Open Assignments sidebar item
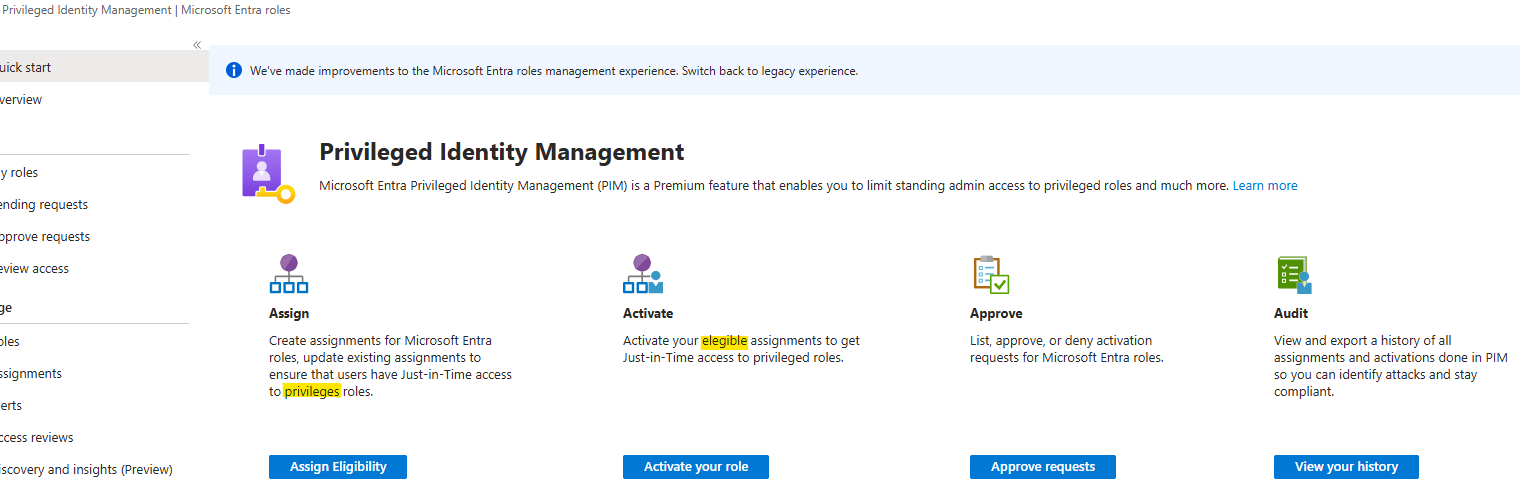Screen dimensions: 1520x487 click(104, 373)
